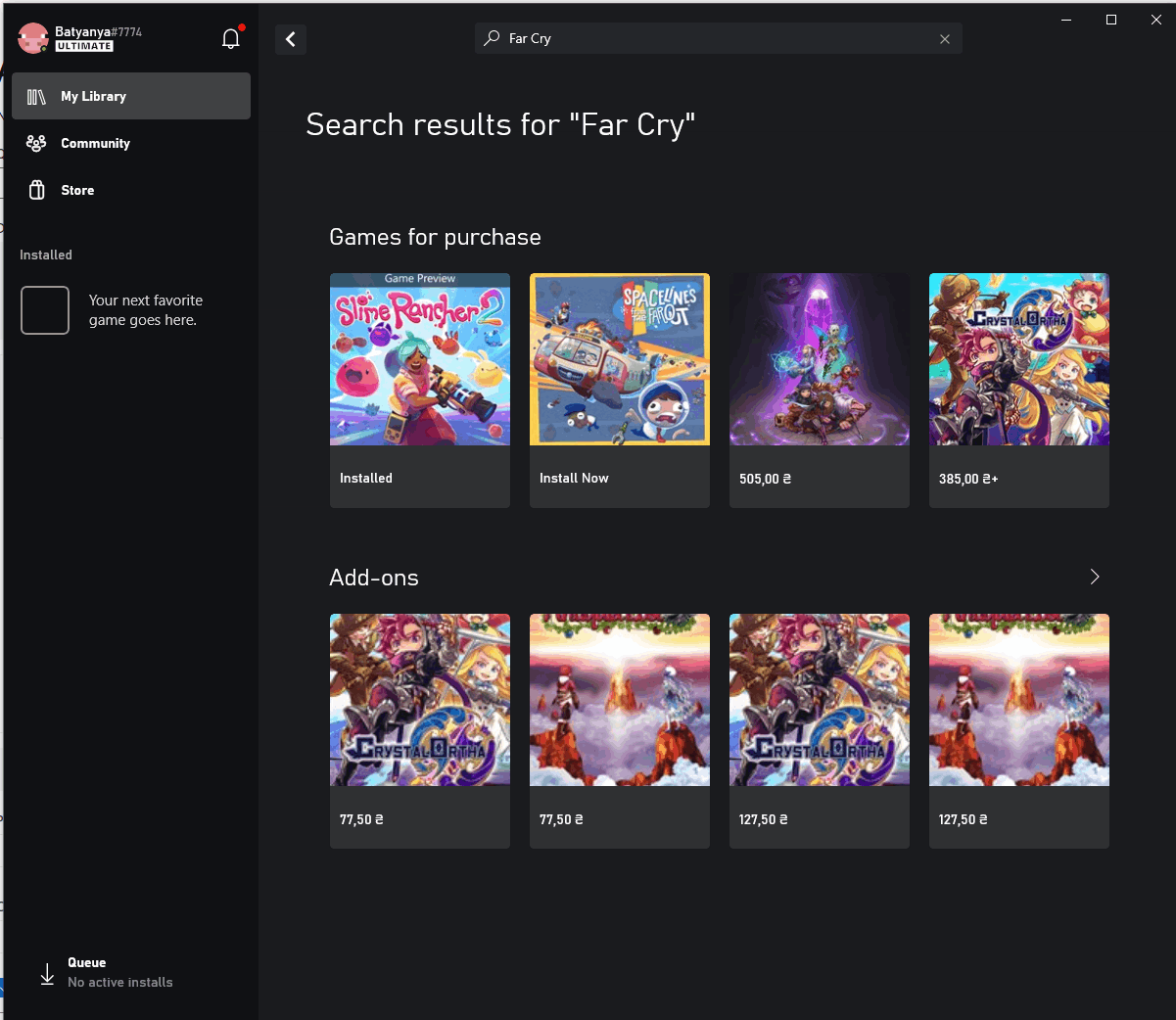Screen dimensions: 1176x1020
Task: Open the purple crystal game priced 505,00 ₴
Action: [820, 391]
